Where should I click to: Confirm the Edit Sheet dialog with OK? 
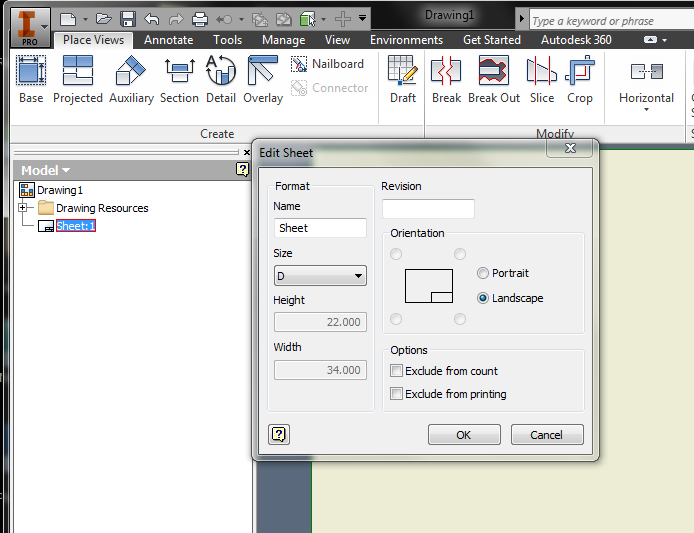(x=464, y=435)
